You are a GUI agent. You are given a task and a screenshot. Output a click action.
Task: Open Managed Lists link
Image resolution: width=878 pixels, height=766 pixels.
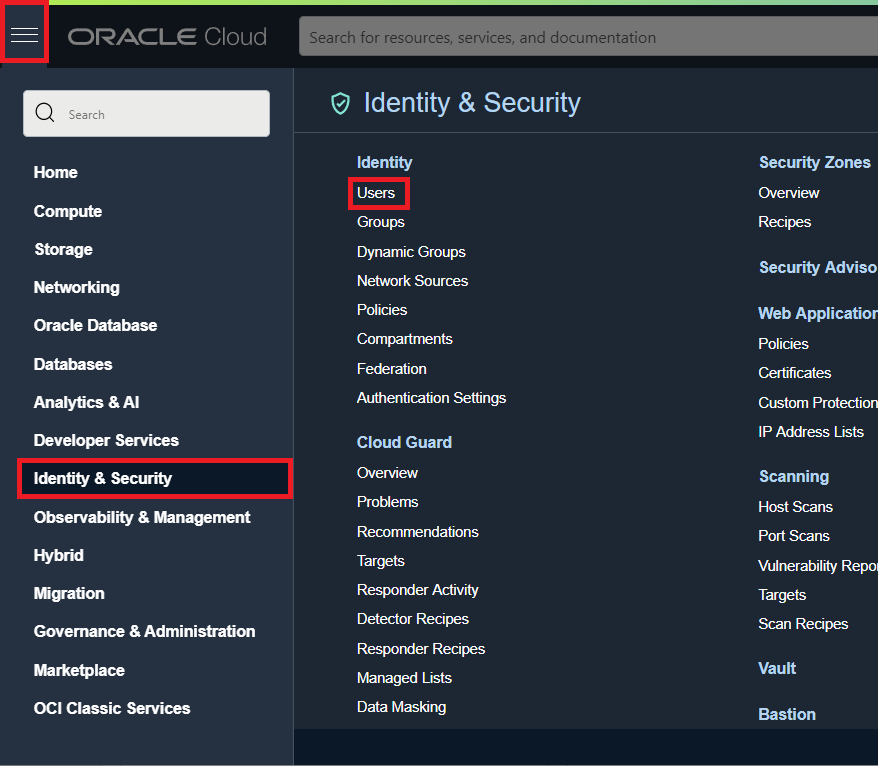click(404, 678)
